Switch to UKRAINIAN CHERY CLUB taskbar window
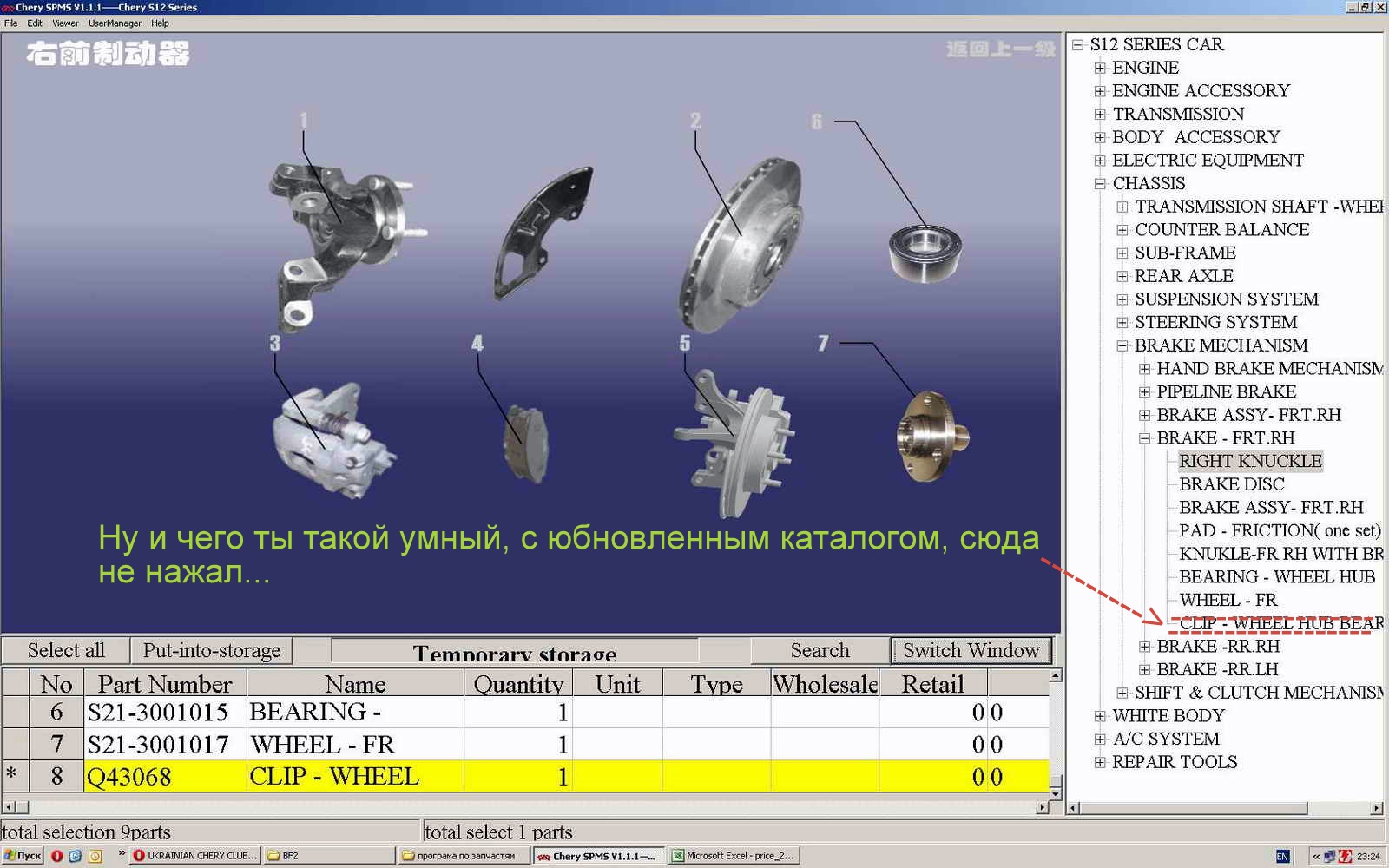 pos(195,856)
